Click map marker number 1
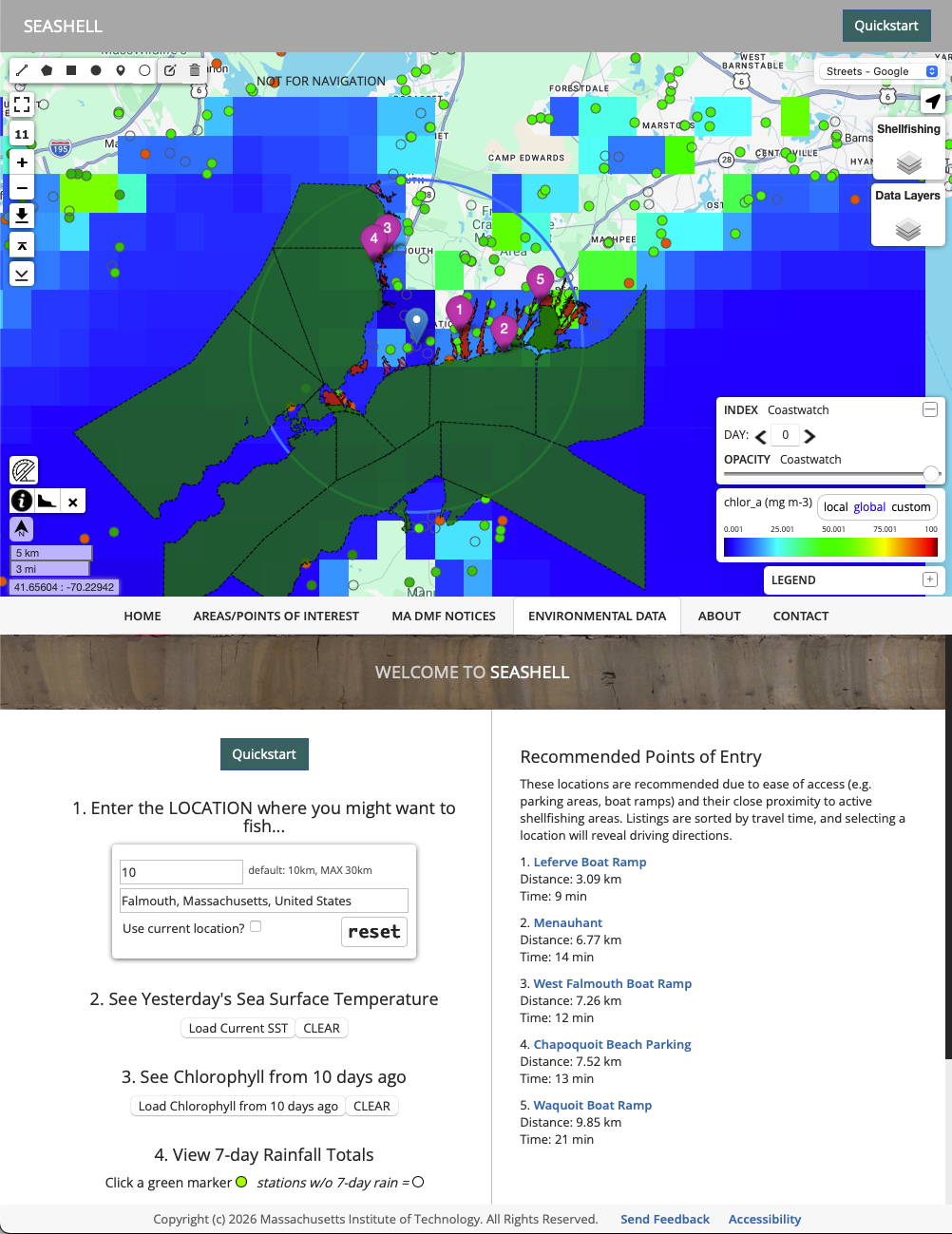952x1234 pixels. tap(460, 313)
